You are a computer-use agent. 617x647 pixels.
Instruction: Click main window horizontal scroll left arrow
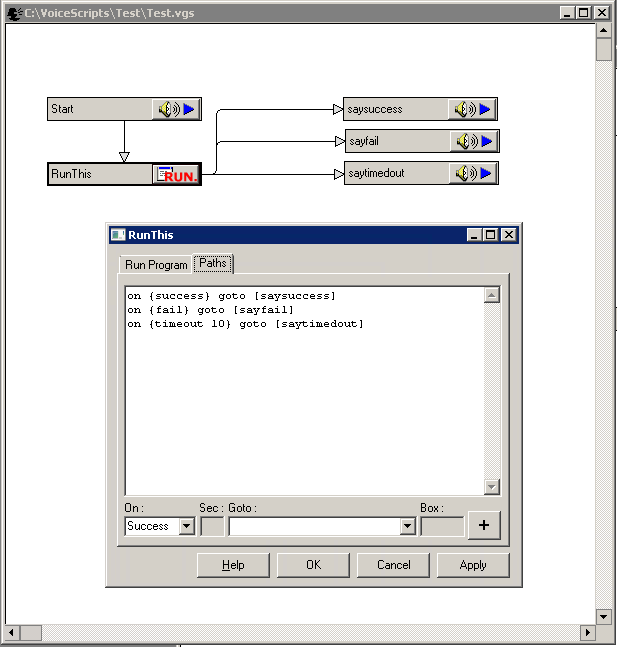coord(12,632)
